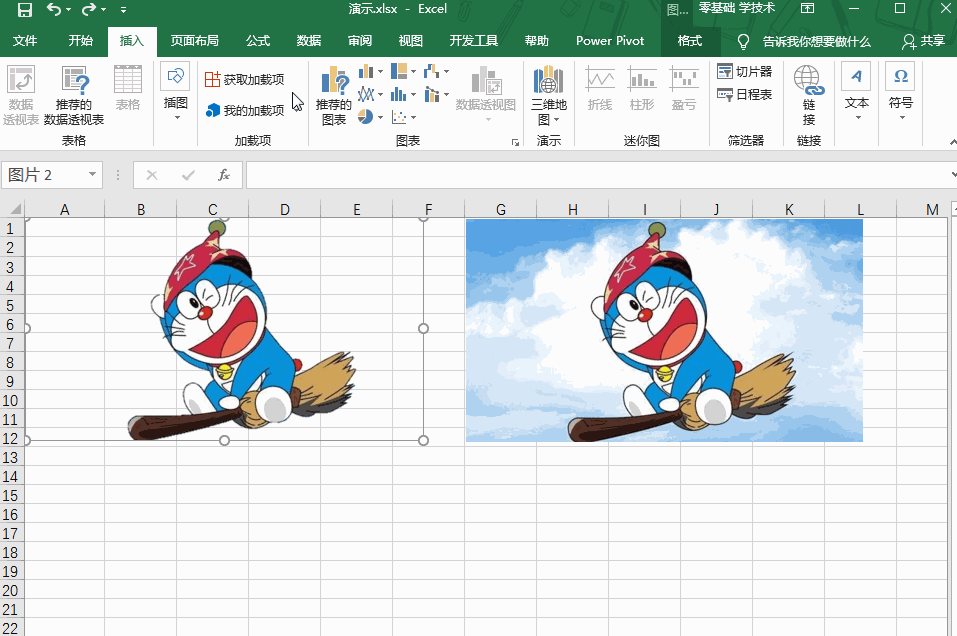957x636 pixels.
Task: Insert a waterfall or stock chart
Action: pyautogui.click(x=436, y=71)
